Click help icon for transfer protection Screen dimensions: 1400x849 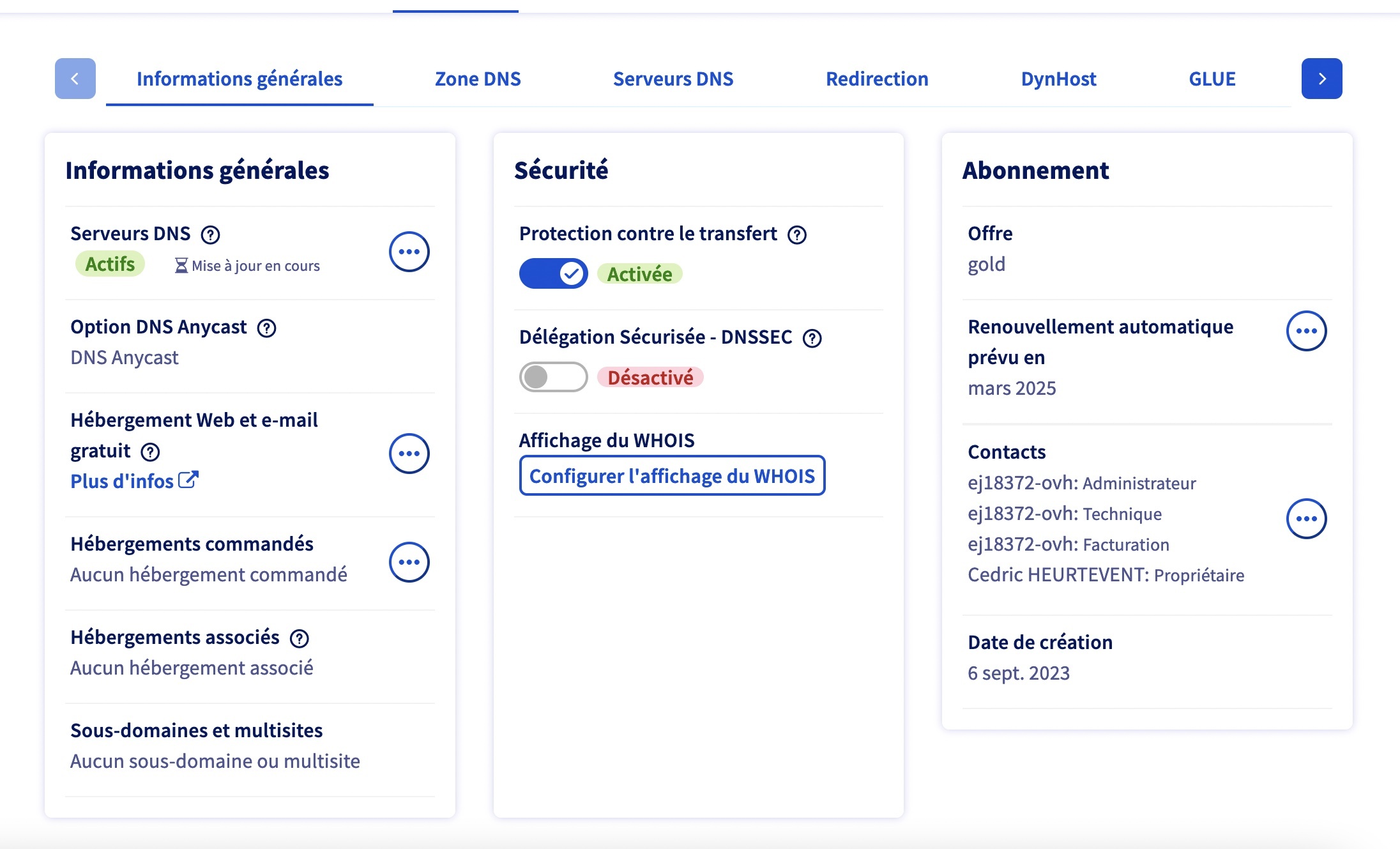(x=796, y=235)
